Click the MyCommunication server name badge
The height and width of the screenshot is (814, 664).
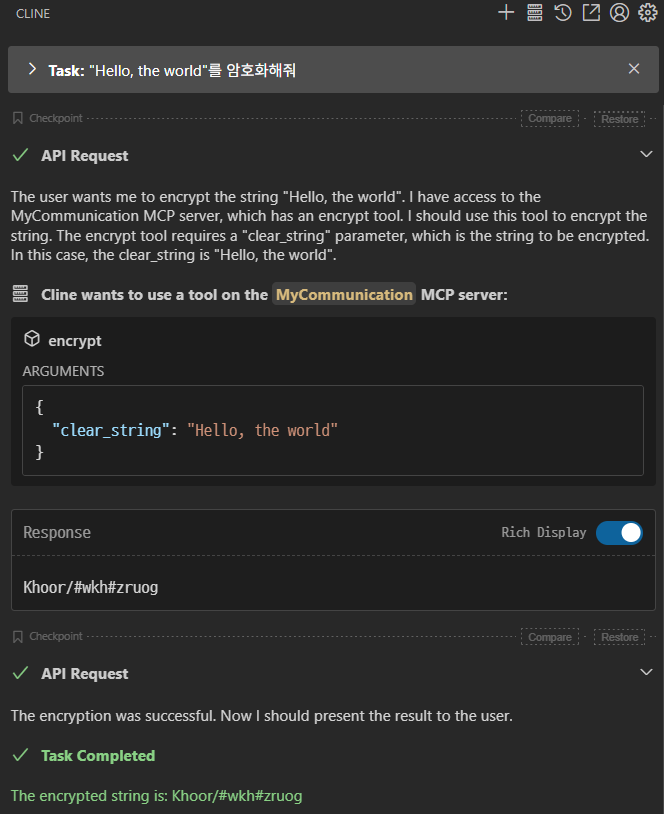coord(344,294)
